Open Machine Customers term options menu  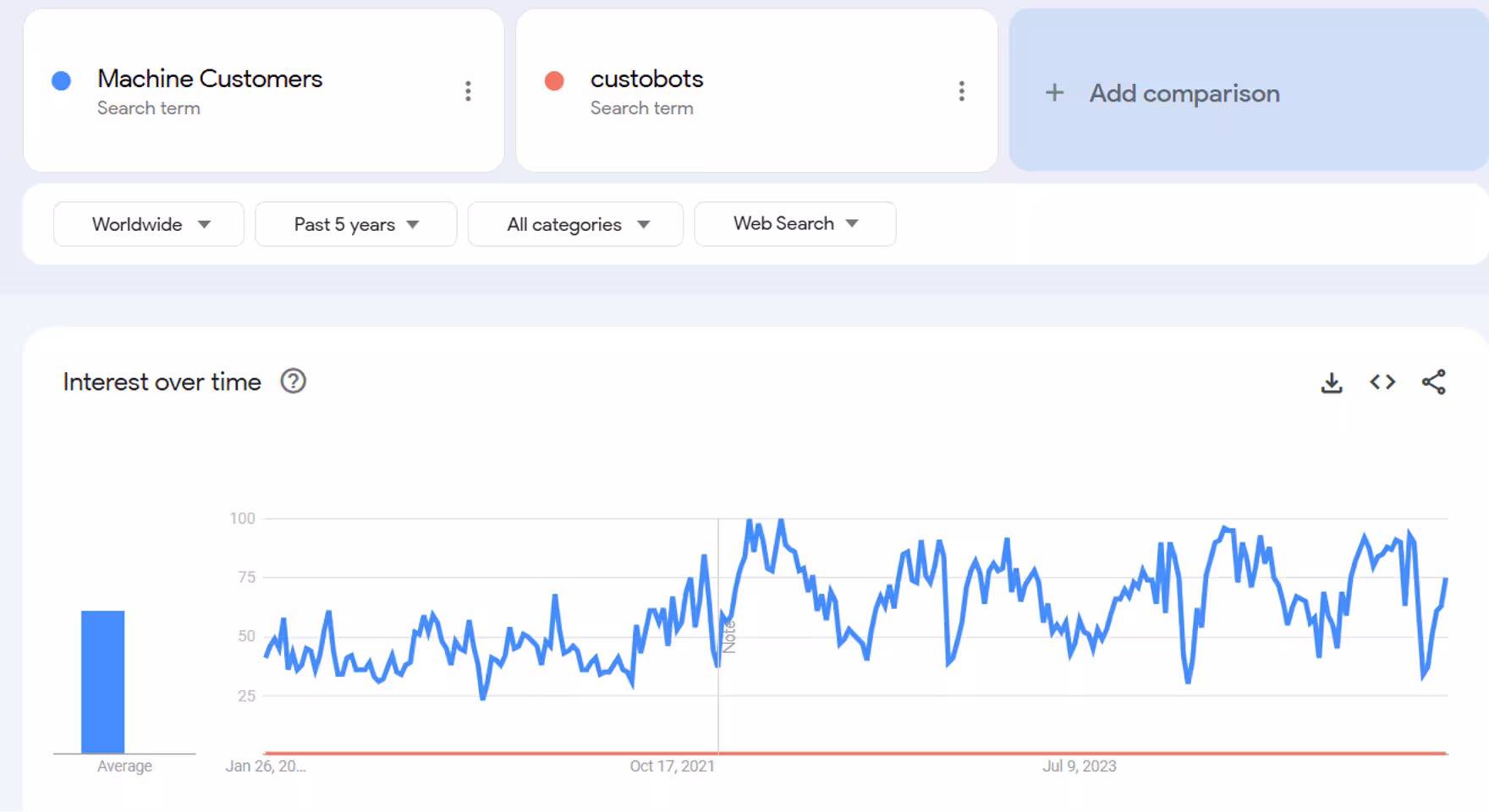tap(468, 91)
